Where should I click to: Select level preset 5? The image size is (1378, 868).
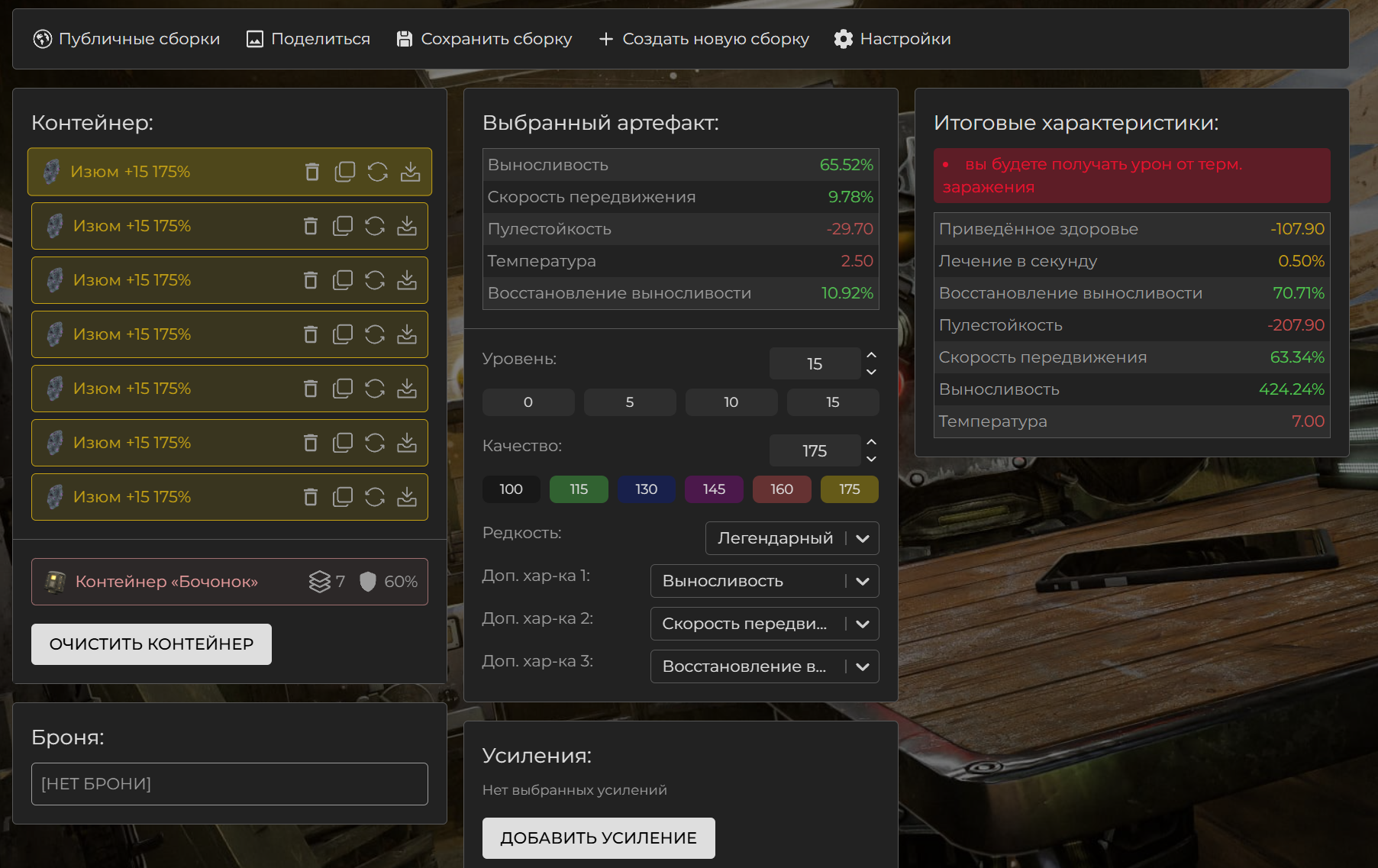click(630, 402)
